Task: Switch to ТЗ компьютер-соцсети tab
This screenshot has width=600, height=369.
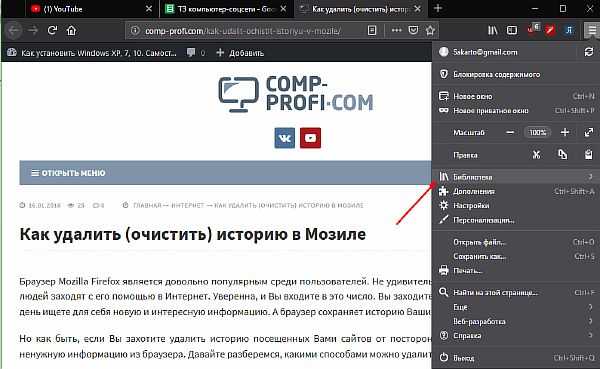Action: [x=227, y=9]
